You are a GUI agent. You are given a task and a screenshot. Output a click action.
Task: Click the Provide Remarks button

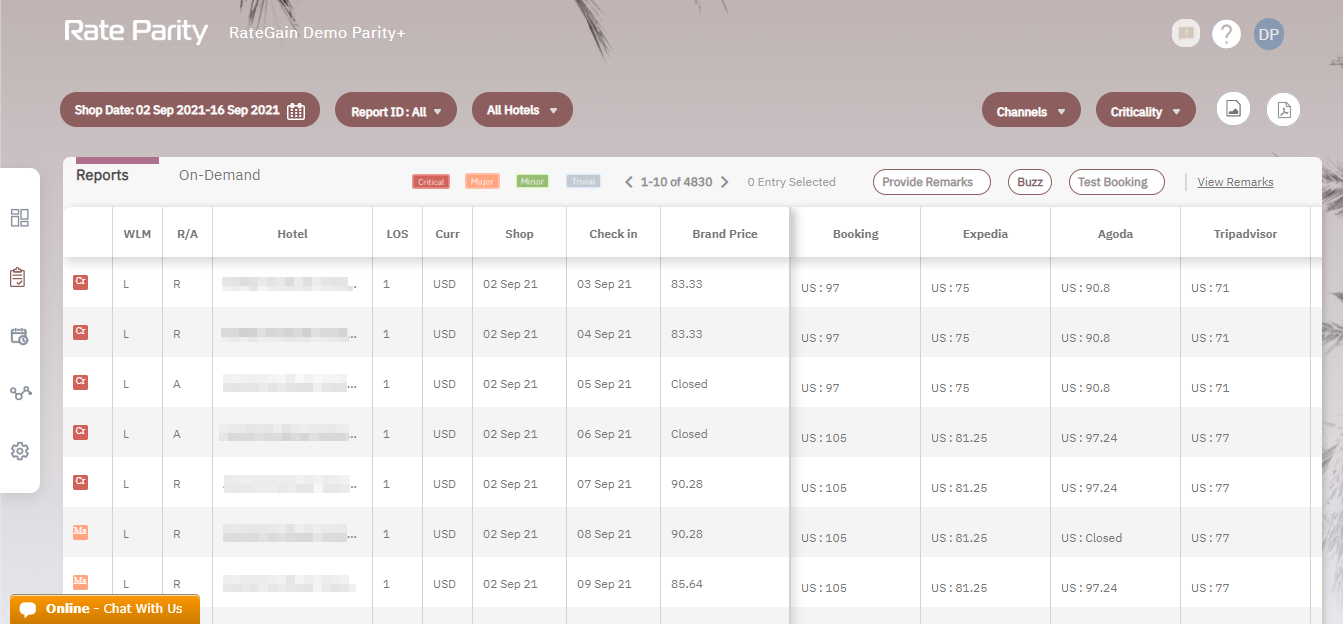click(932, 182)
